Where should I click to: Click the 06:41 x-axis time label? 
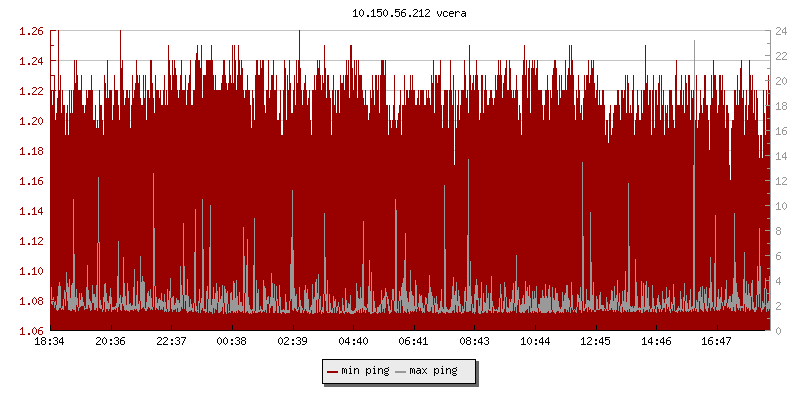pos(414,341)
